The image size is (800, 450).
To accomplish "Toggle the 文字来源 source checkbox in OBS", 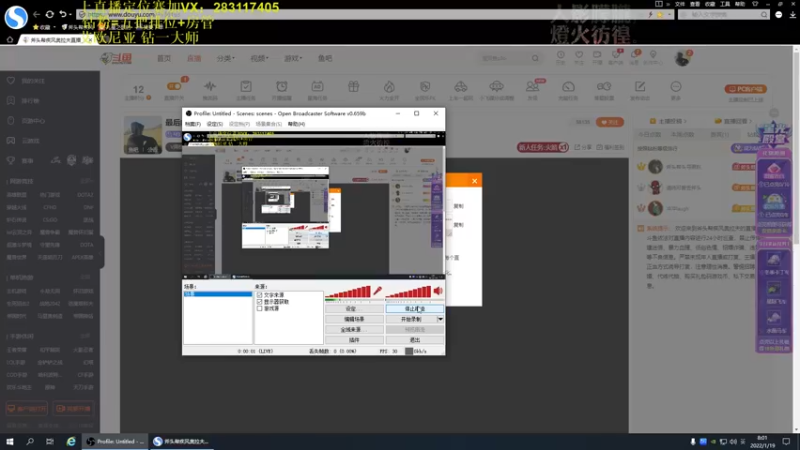I will (x=260, y=295).
